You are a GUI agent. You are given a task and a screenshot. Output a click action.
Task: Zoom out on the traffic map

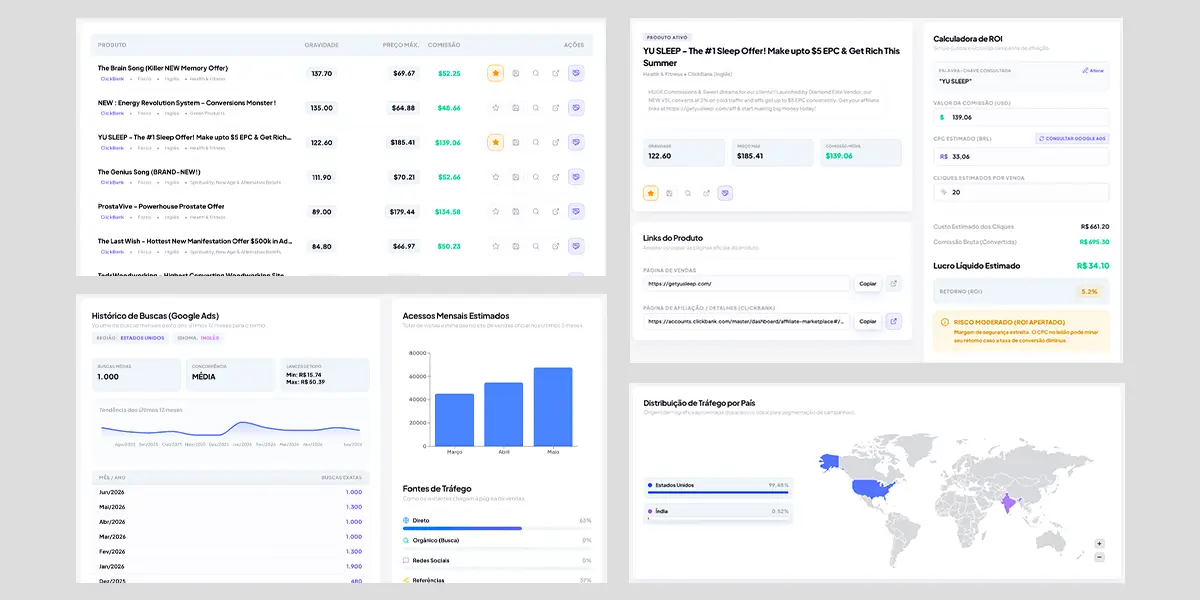point(1099,557)
